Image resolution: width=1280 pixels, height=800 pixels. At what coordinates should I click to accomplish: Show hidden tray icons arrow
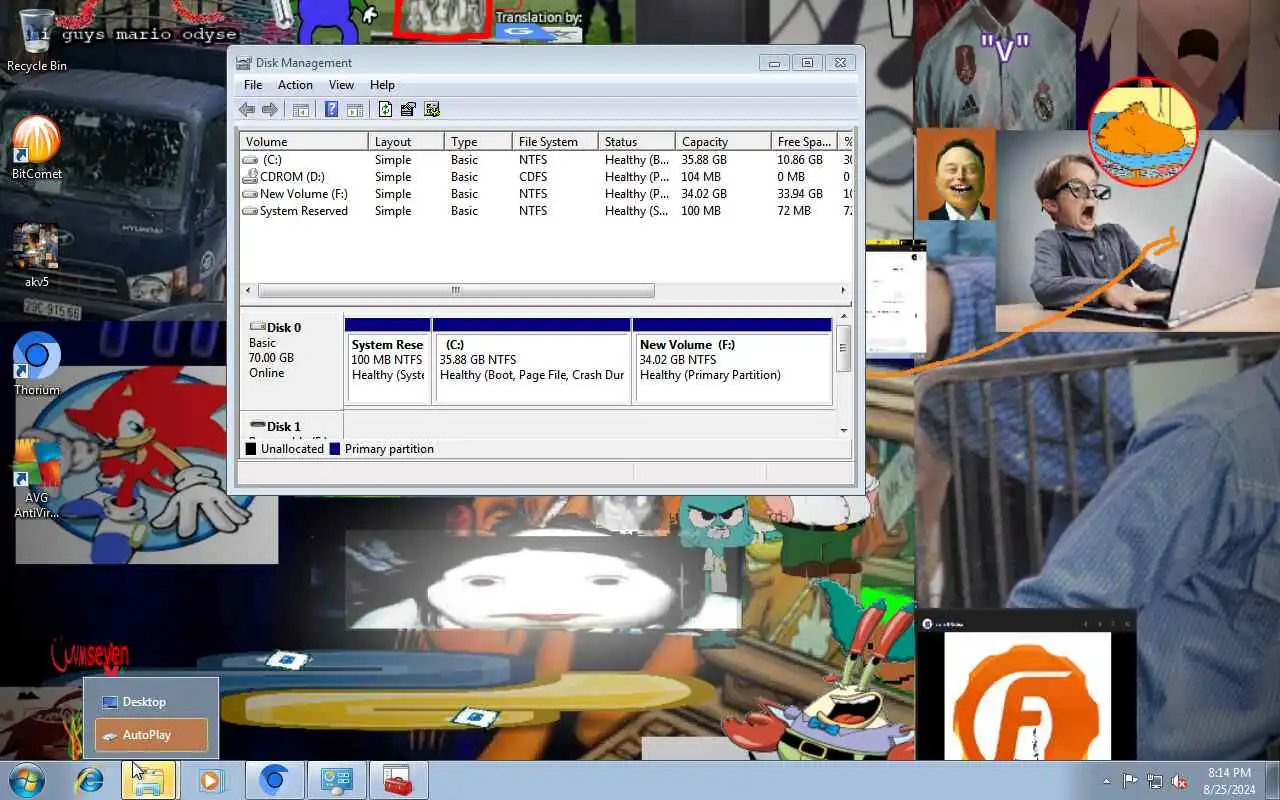1106,781
